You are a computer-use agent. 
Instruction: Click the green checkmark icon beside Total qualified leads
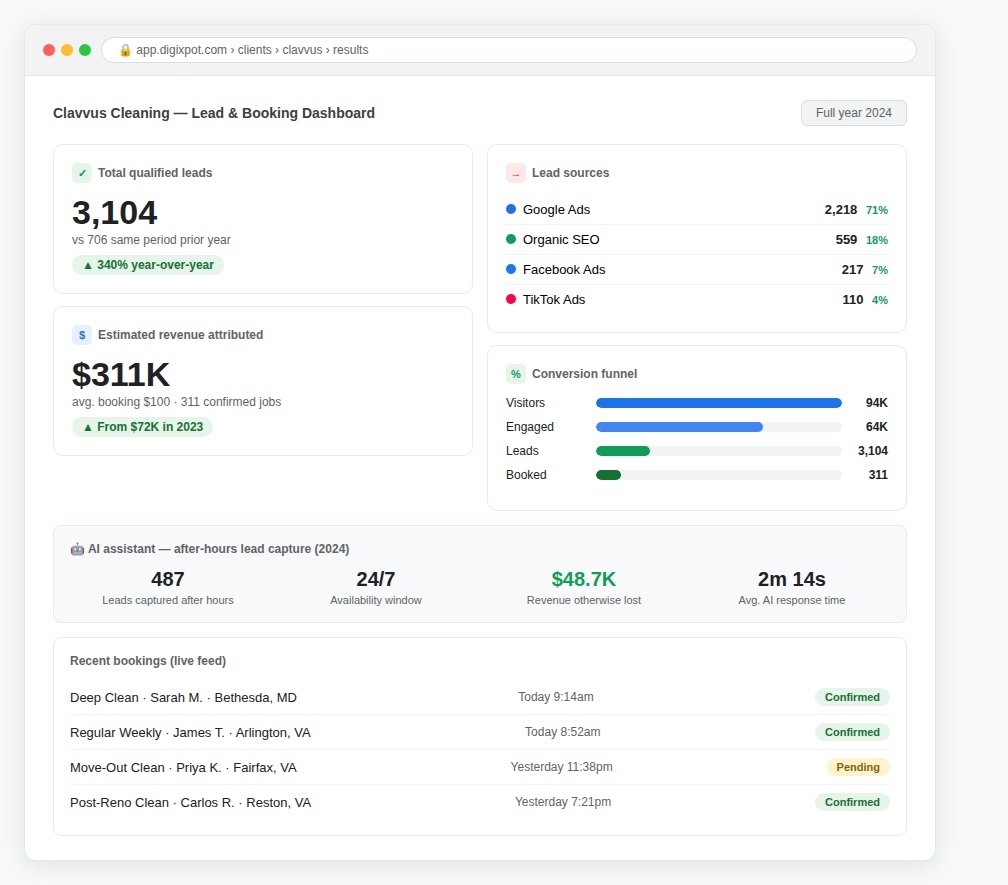[82, 173]
